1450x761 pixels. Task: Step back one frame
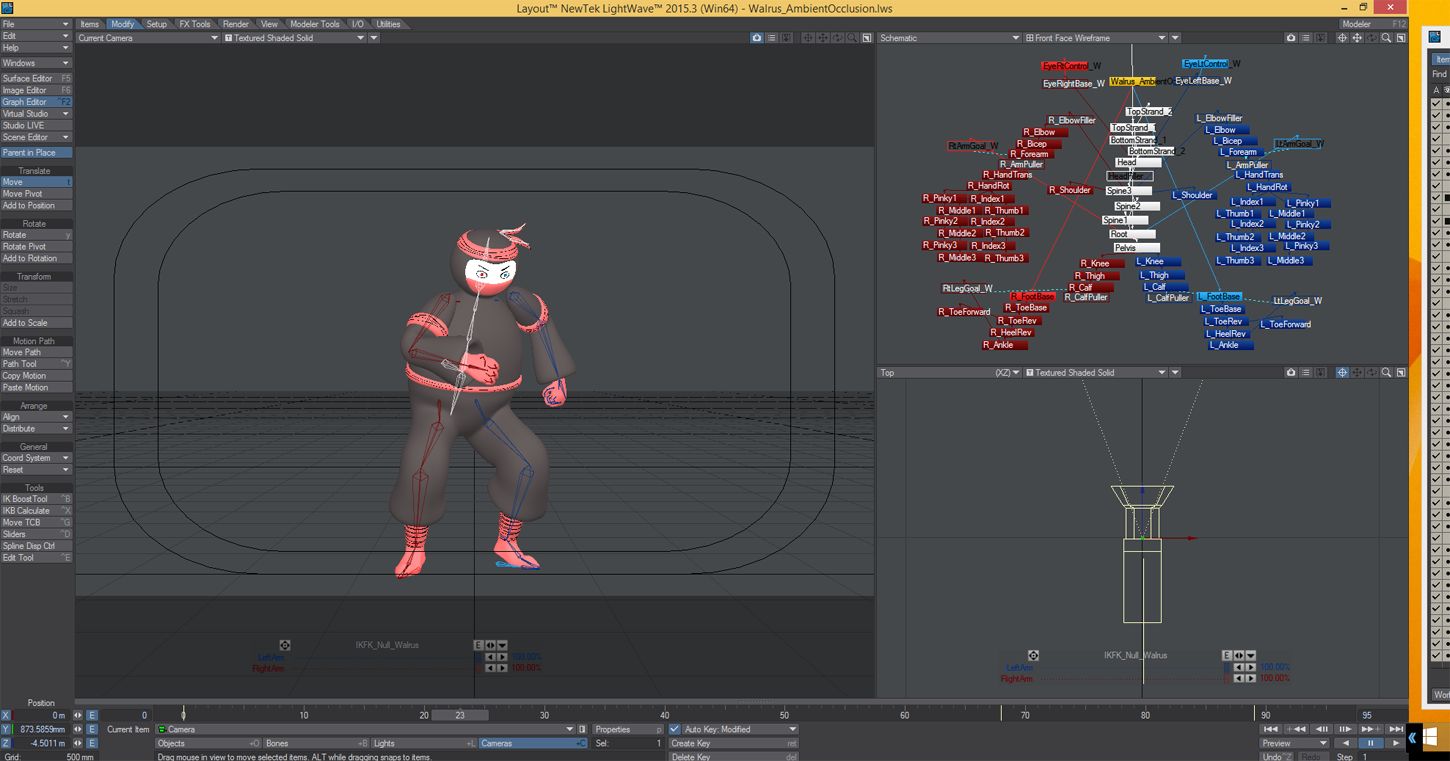coord(1321,729)
